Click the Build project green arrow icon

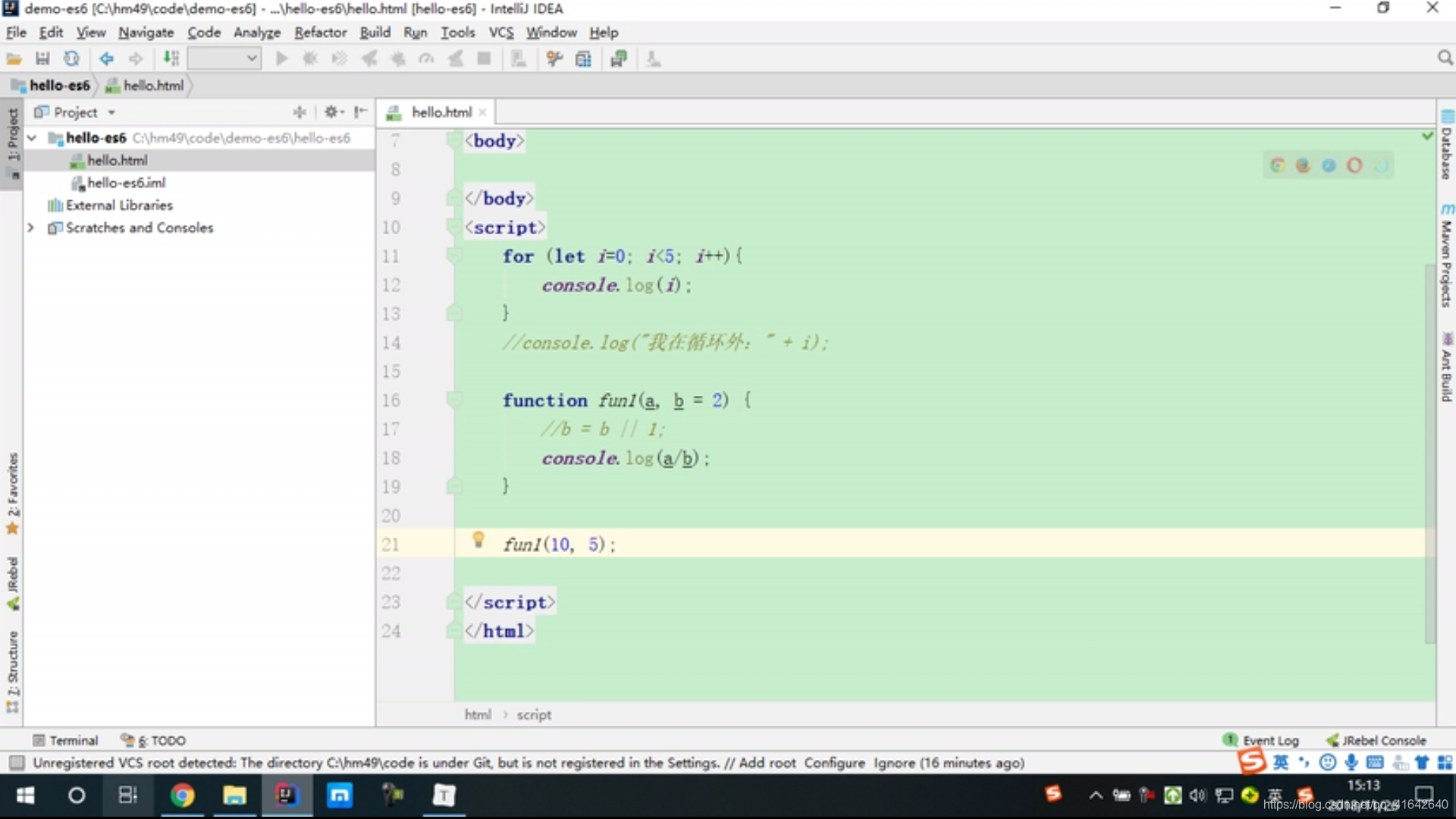171,59
